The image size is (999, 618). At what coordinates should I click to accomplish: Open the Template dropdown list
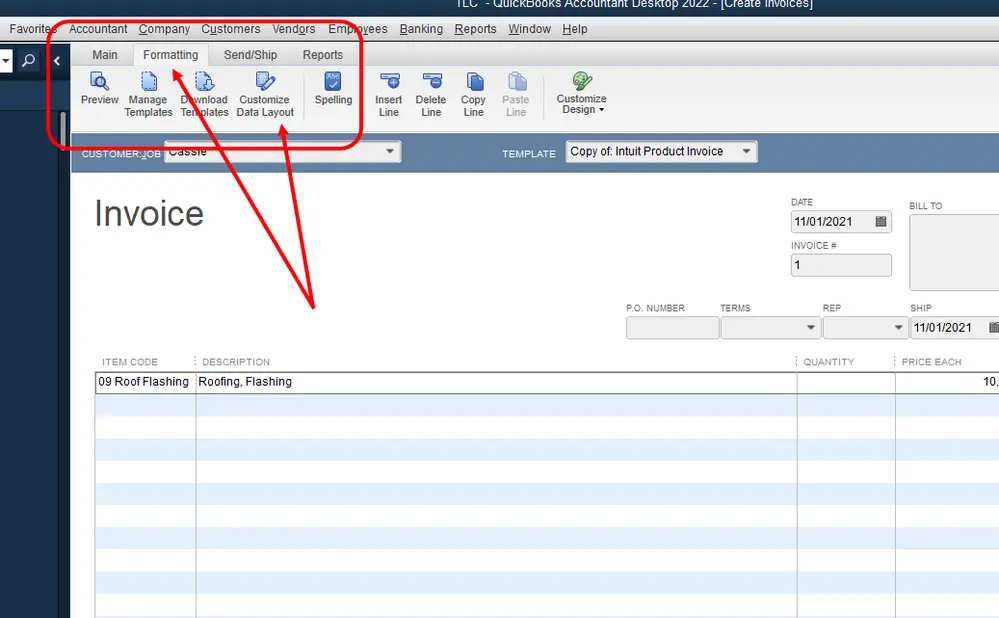(746, 152)
